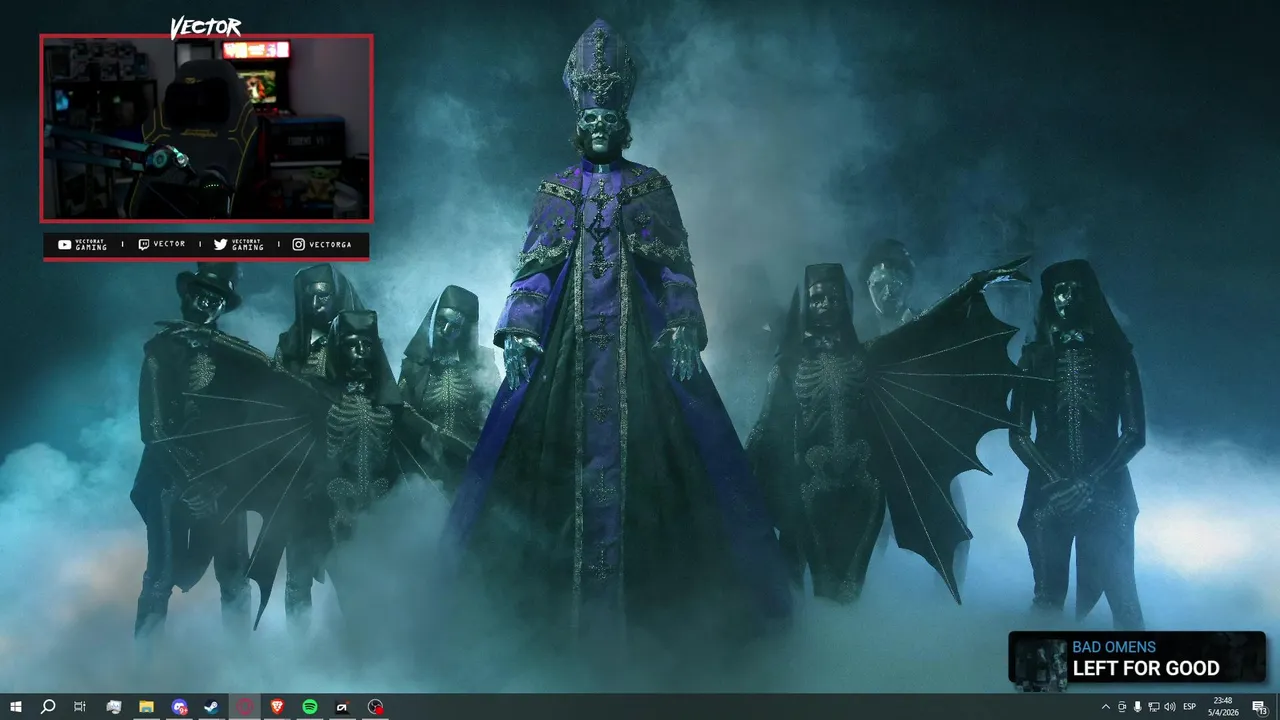Show hidden tray icons chevron
1280x720 pixels.
coord(1105,707)
